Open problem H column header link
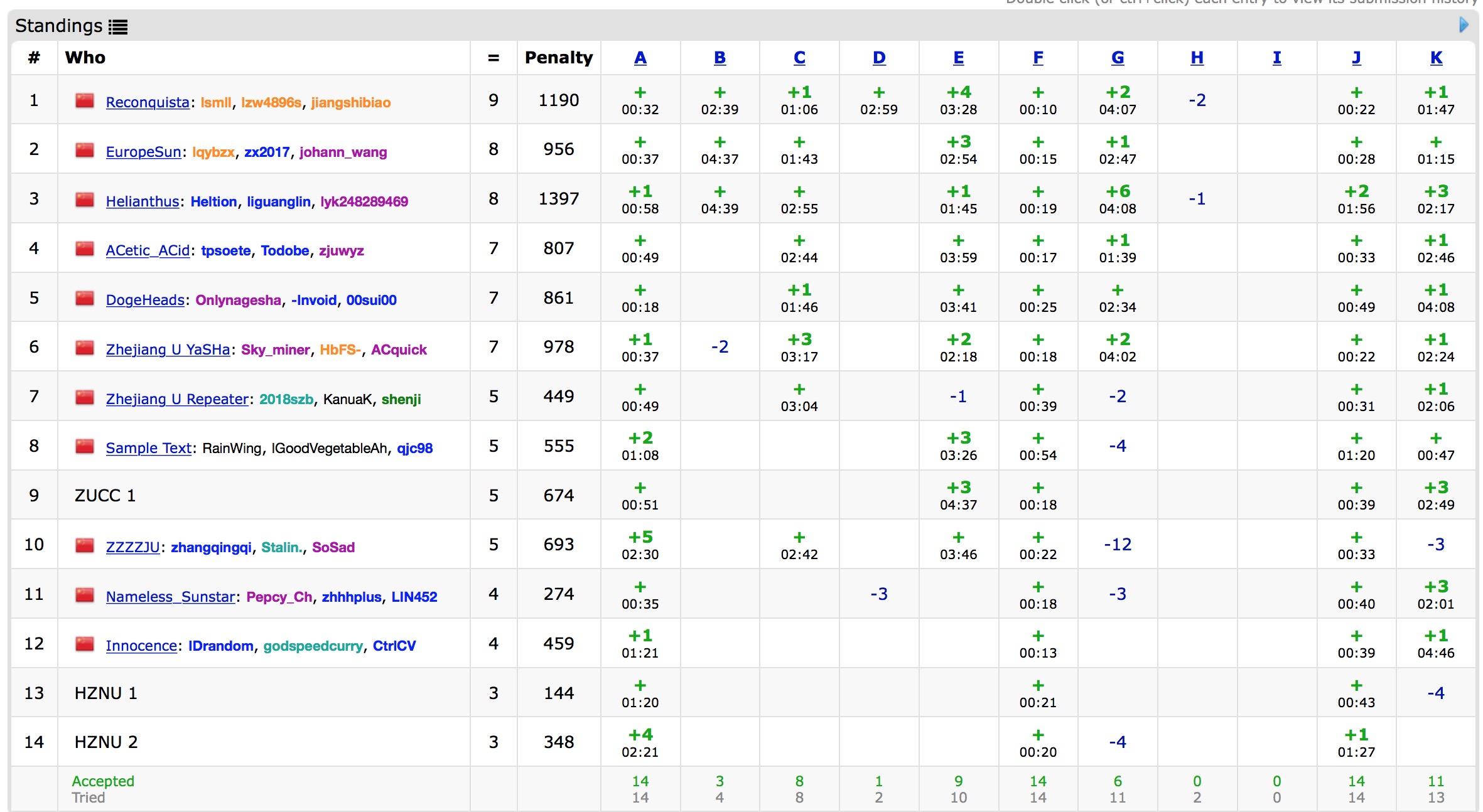 click(x=1197, y=58)
